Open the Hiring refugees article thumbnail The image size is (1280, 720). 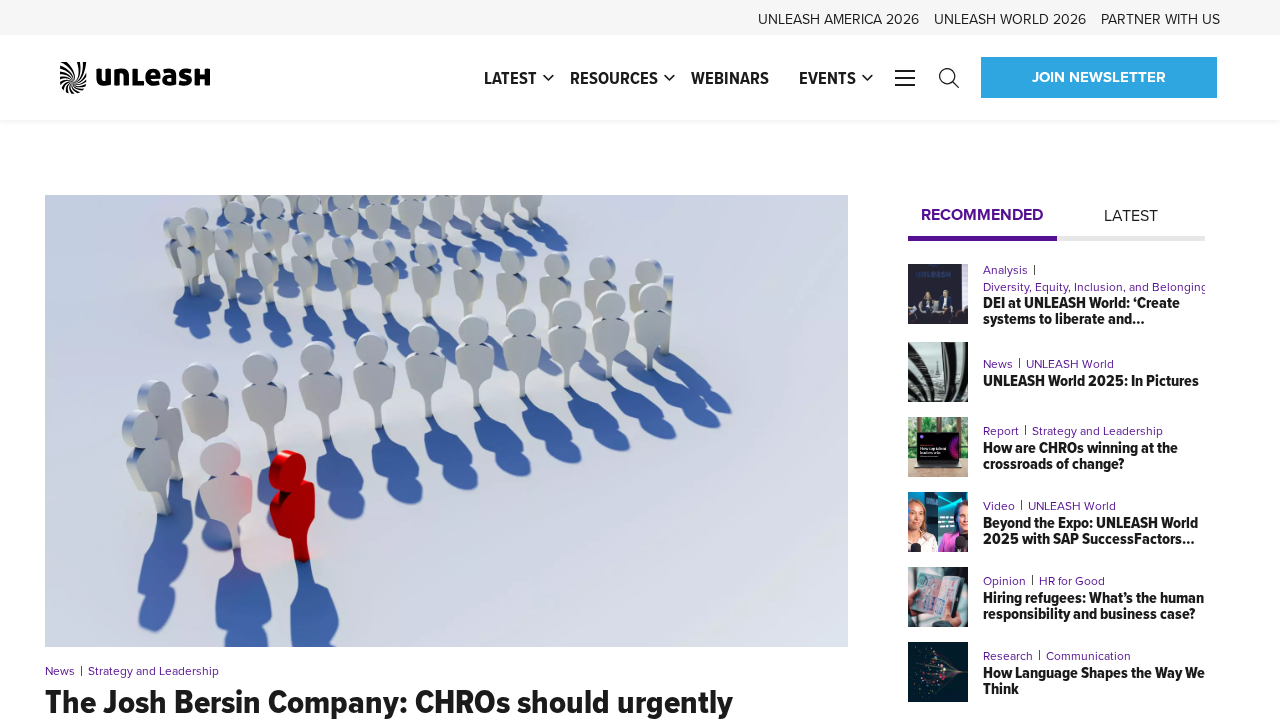point(938,597)
